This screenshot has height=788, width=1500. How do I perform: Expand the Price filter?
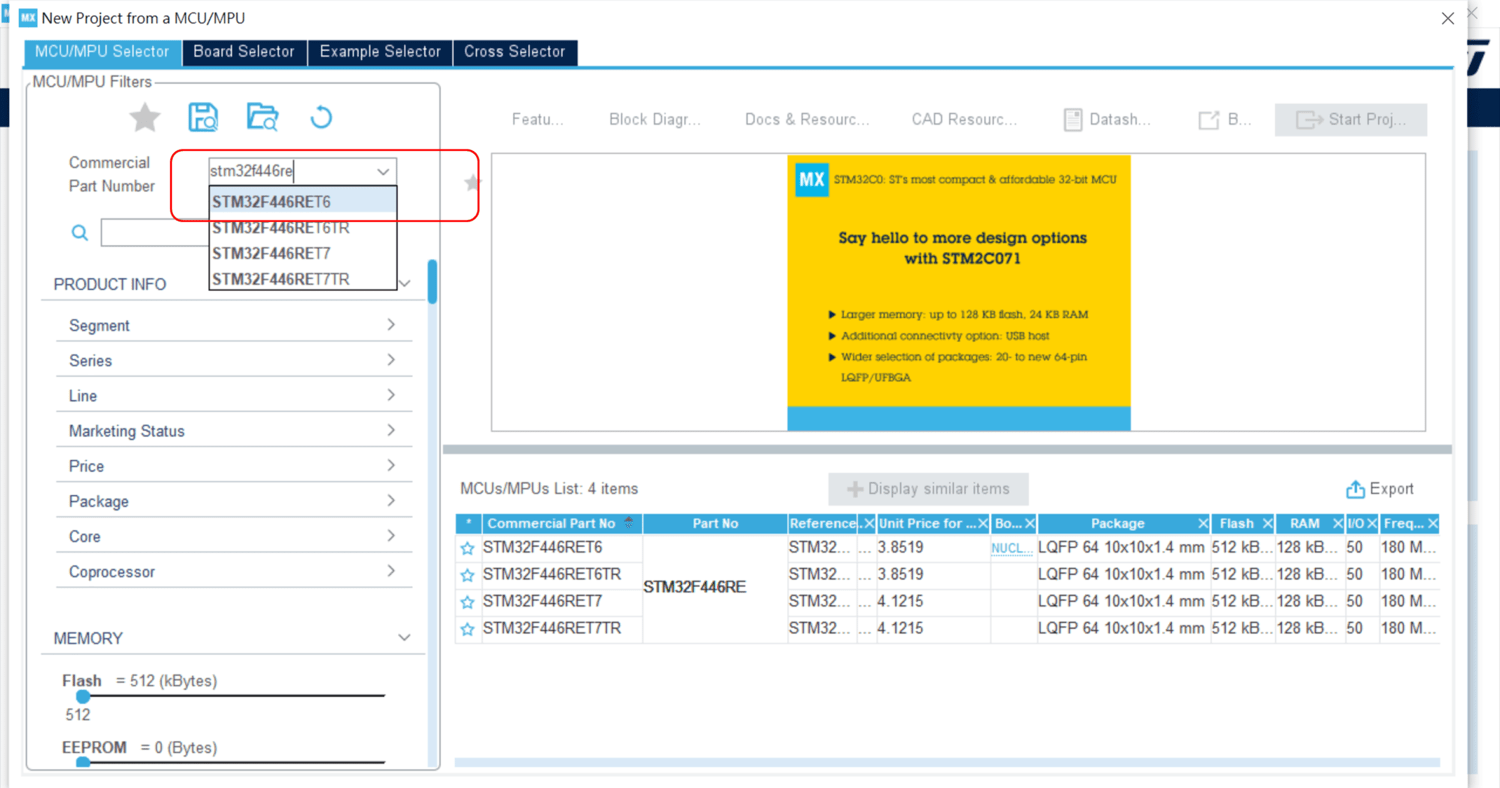tap(391, 465)
